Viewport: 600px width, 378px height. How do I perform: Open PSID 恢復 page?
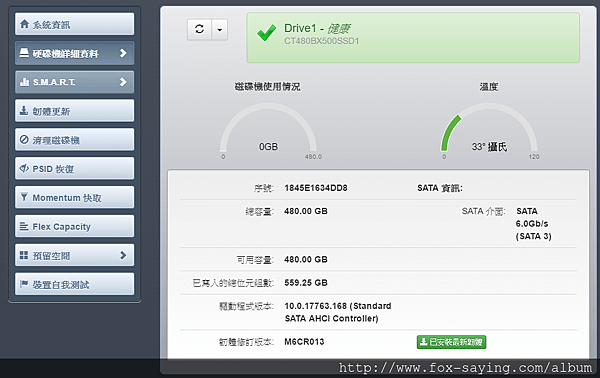tap(75, 168)
